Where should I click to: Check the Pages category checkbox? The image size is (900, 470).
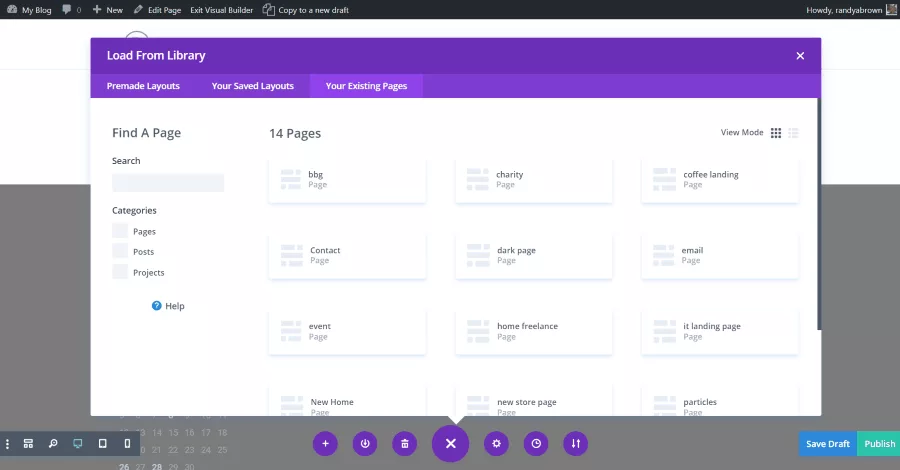(x=120, y=231)
